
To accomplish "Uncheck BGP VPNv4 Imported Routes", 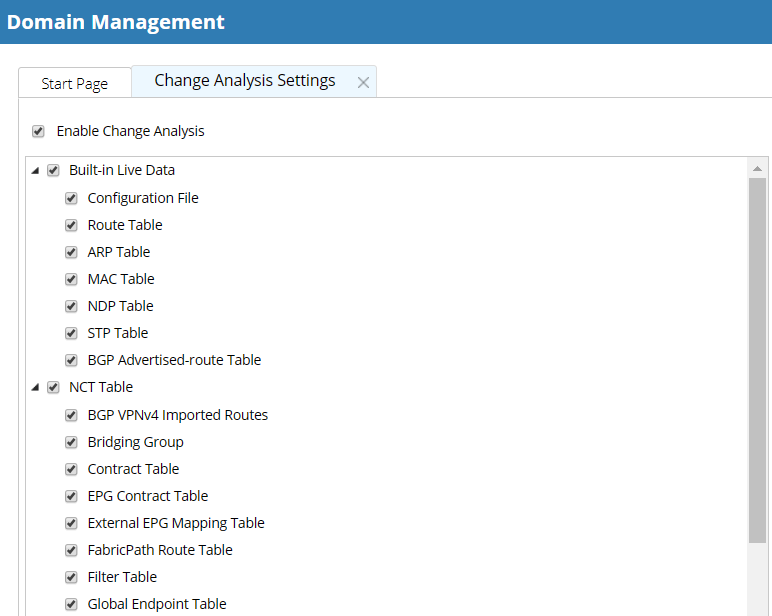I will (x=71, y=416).
